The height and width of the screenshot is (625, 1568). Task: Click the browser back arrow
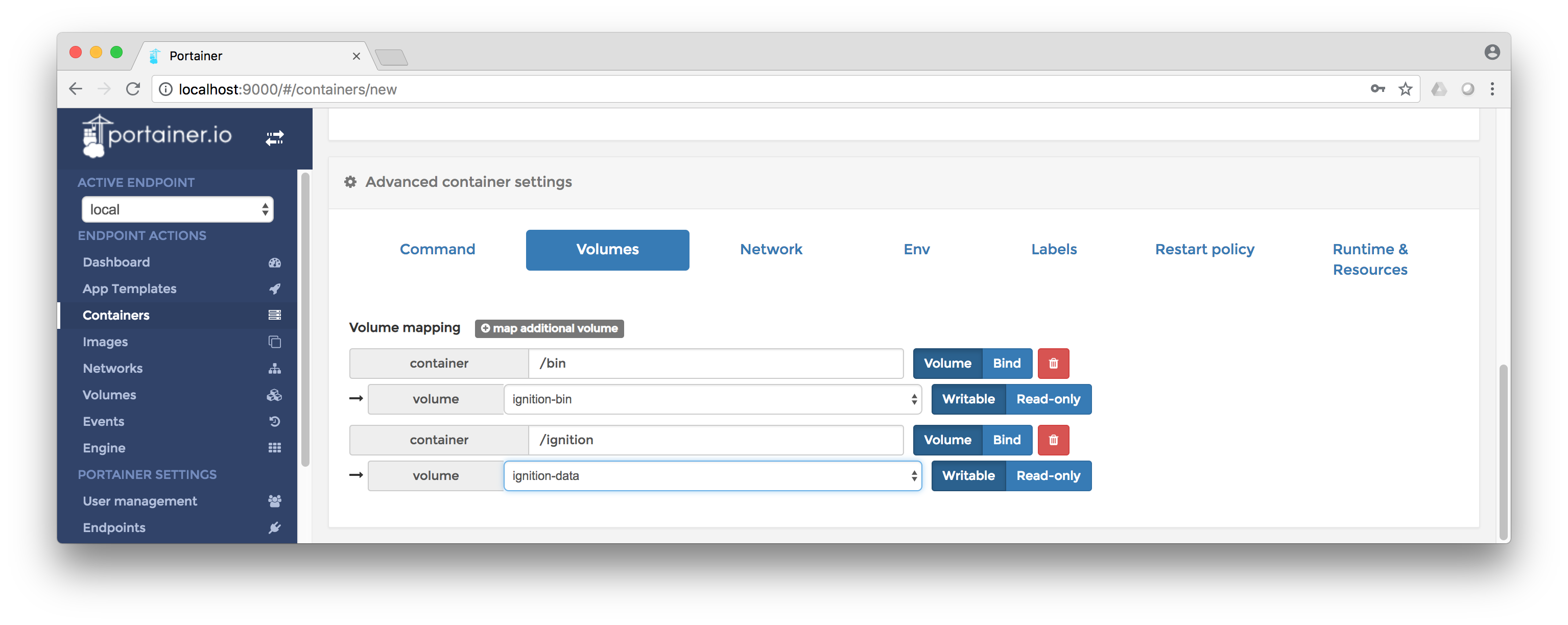[76, 89]
